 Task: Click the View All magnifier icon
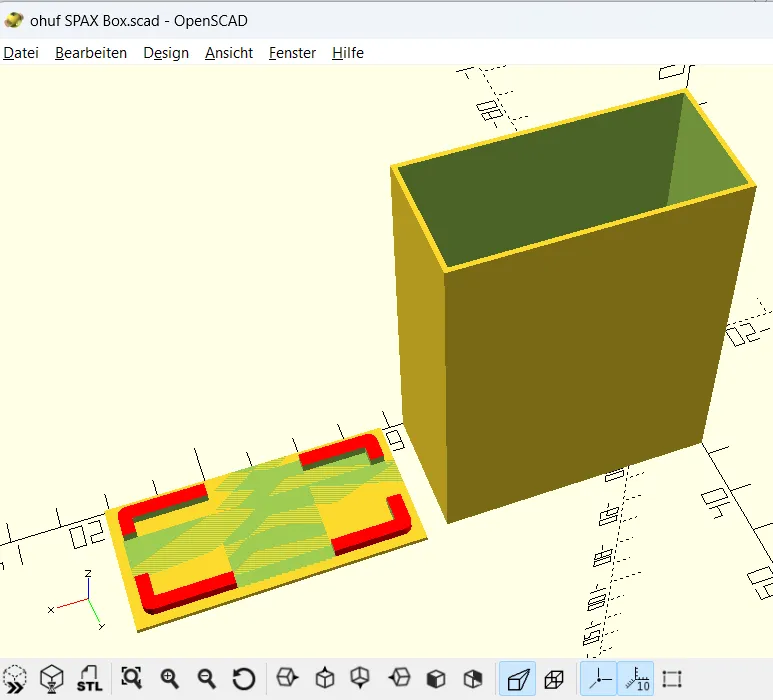(x=132, y=679)
